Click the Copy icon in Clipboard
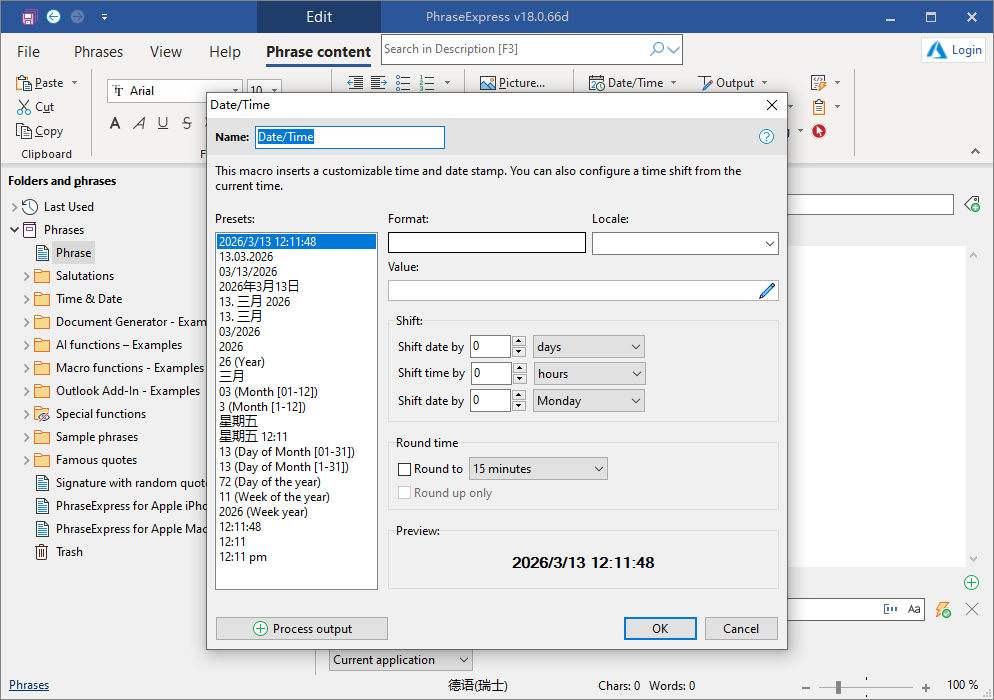This screenshot has width=994, height=700. point(25,131)
